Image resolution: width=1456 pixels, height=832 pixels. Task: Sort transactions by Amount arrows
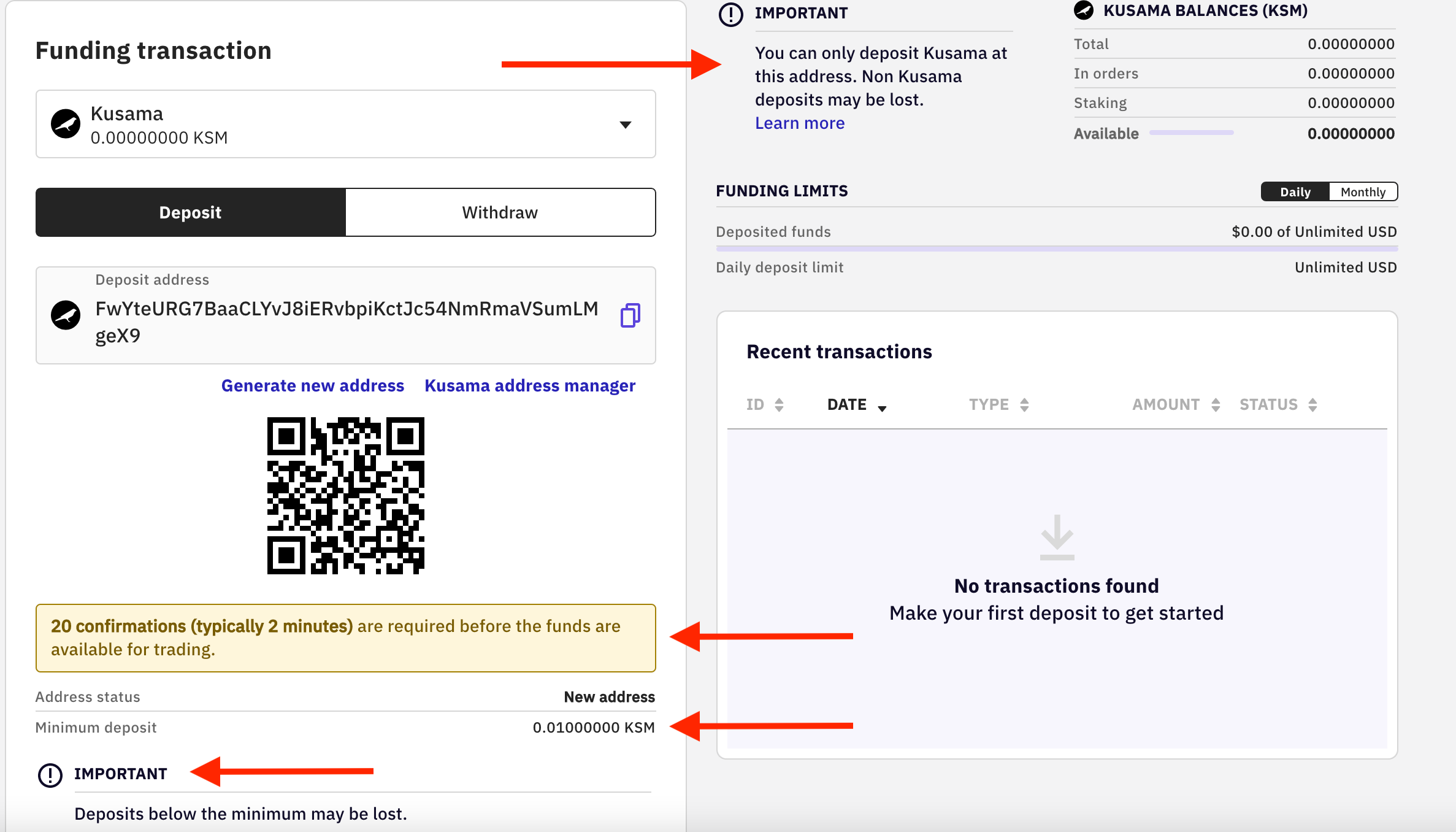(x=1216, y=405)
